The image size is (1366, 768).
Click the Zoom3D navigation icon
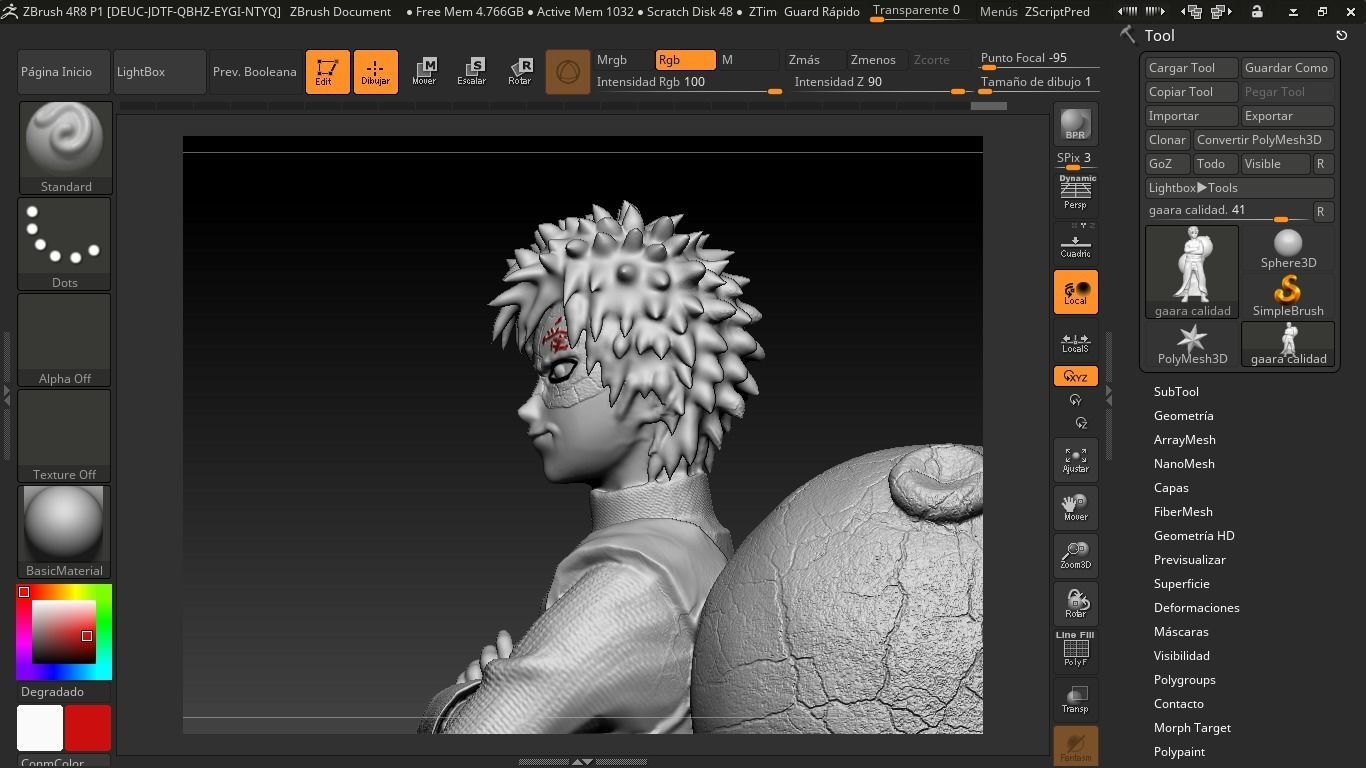tap(1075, 556)
